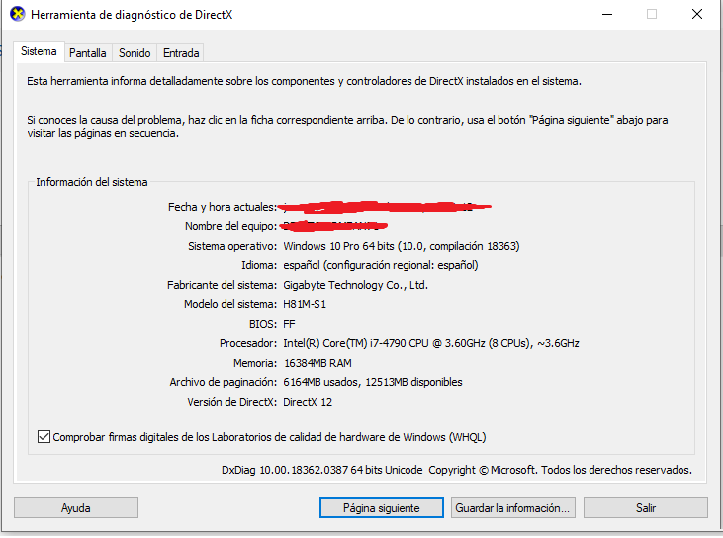Click the 'Archivo de paginación:' label
723x538 pixels.
coord(223,382)
